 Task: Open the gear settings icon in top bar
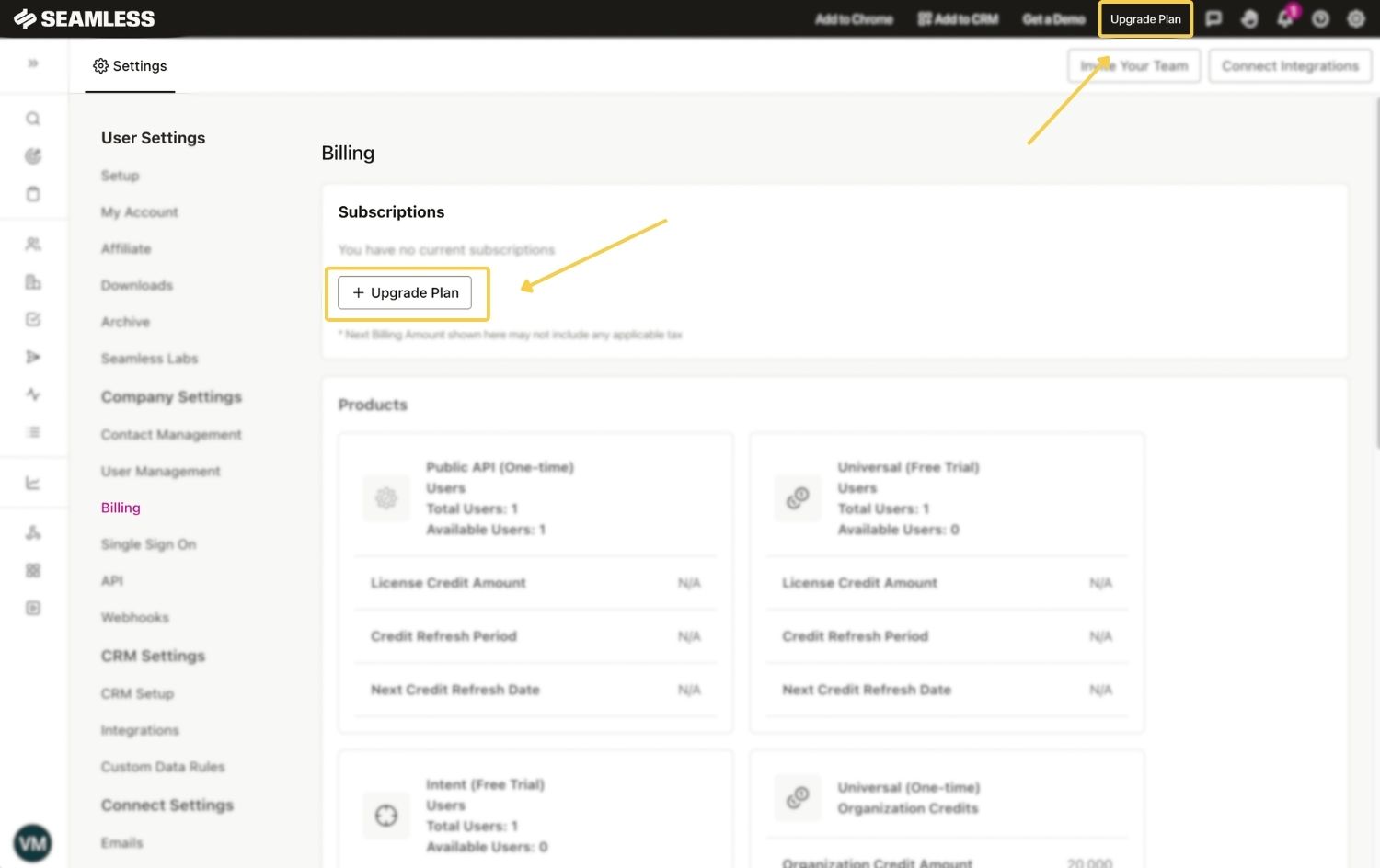coord(1356,18)
